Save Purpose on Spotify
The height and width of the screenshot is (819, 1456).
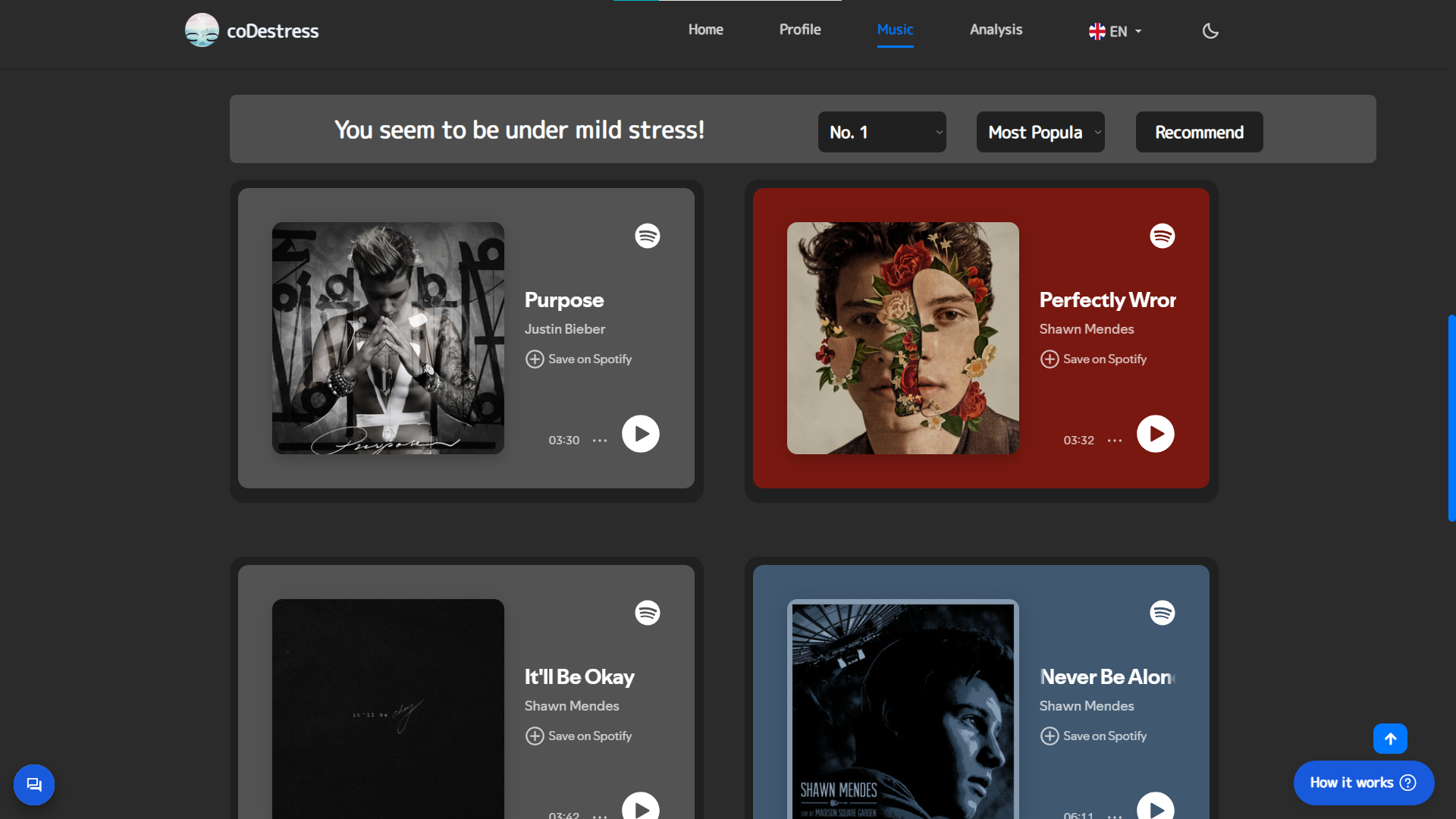[579, 359]
